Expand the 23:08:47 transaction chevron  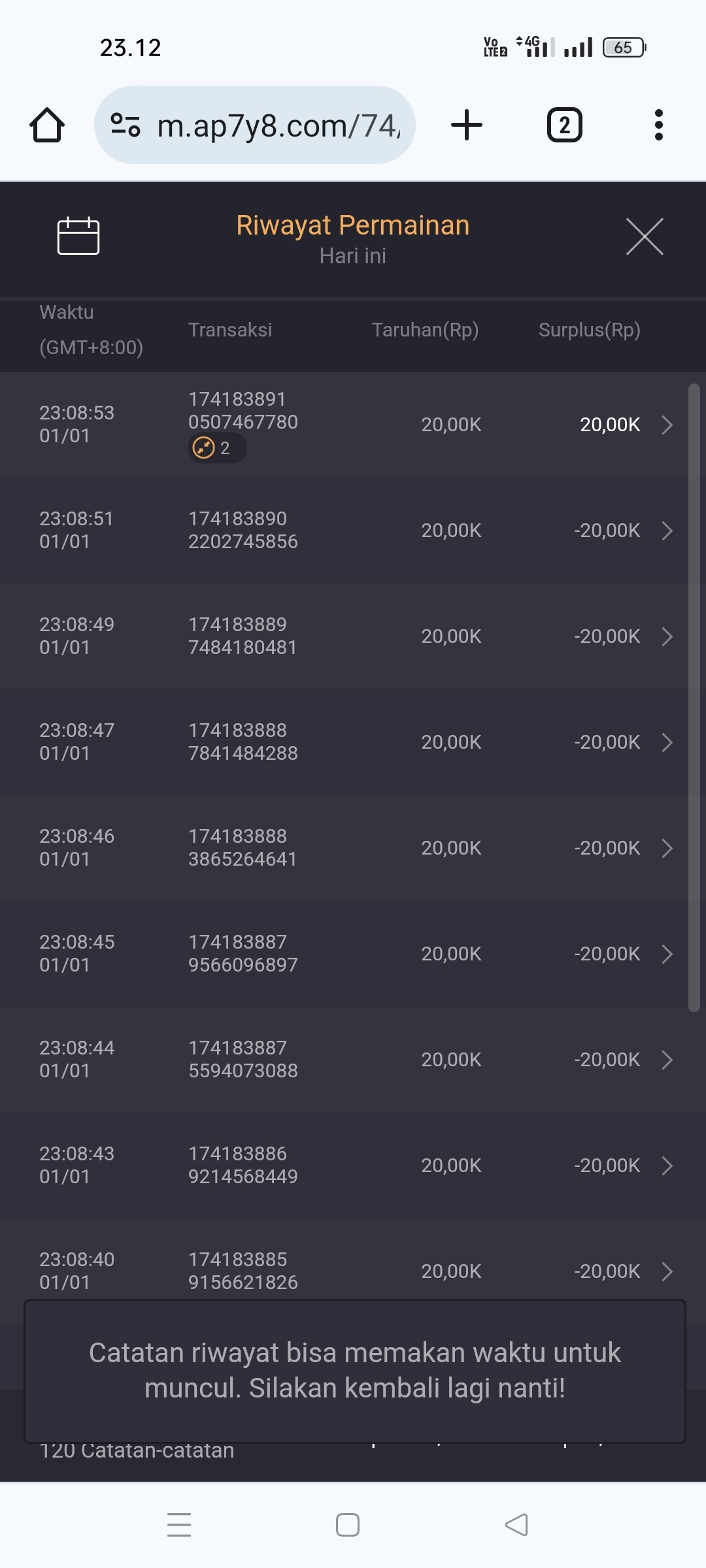[x=667, y=742]
